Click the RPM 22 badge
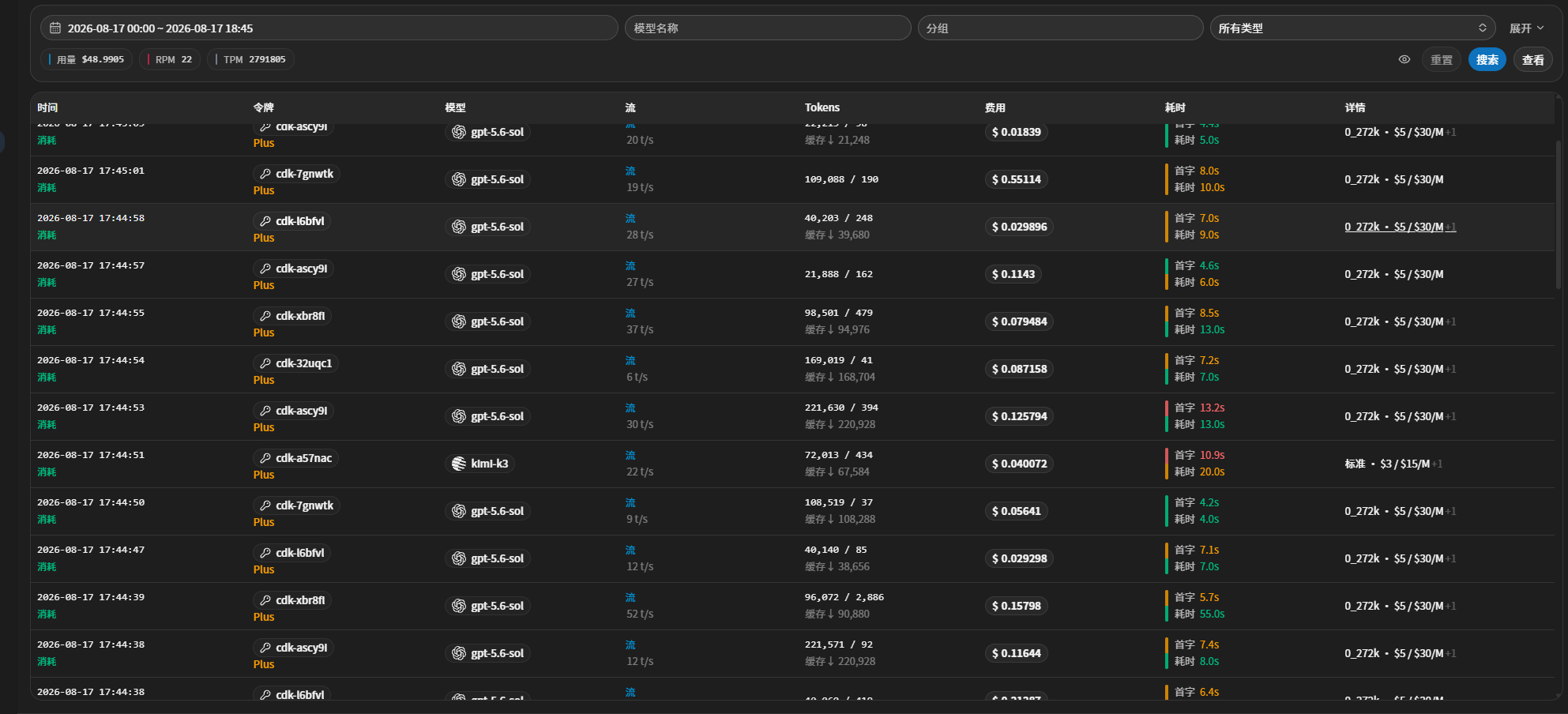1568x714 pixels. (170, 59)
